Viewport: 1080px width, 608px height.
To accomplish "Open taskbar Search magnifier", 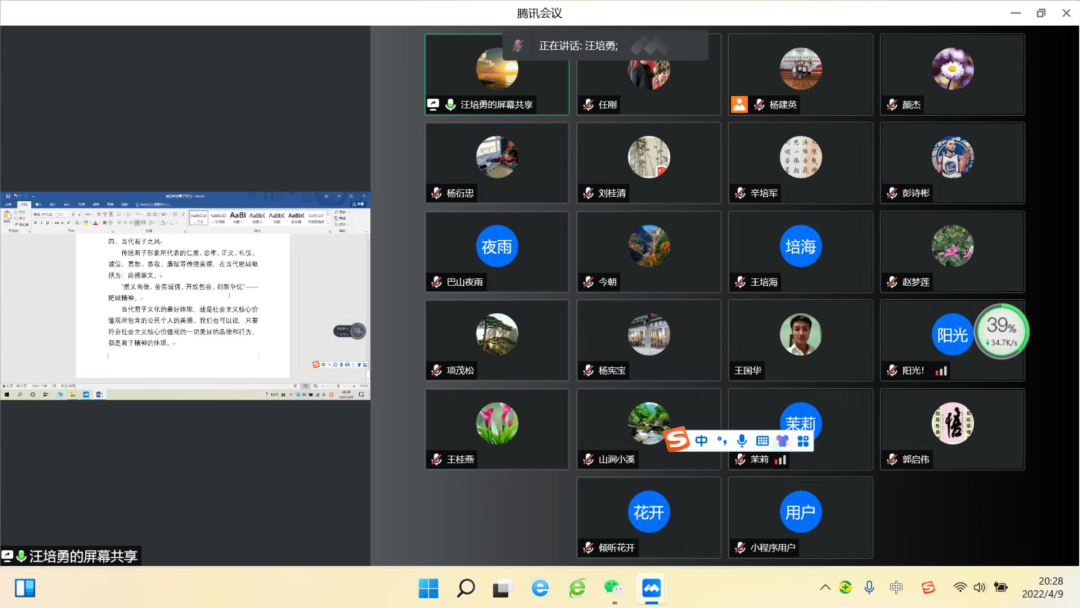I will 466,588.
